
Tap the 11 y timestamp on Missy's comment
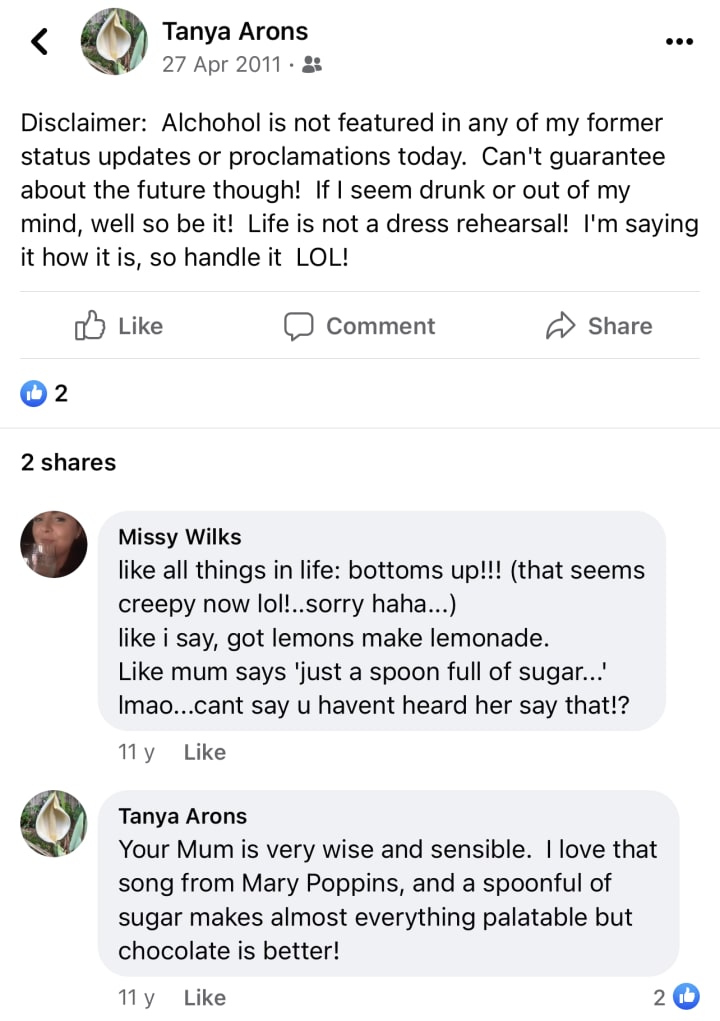tap(136, 752)
